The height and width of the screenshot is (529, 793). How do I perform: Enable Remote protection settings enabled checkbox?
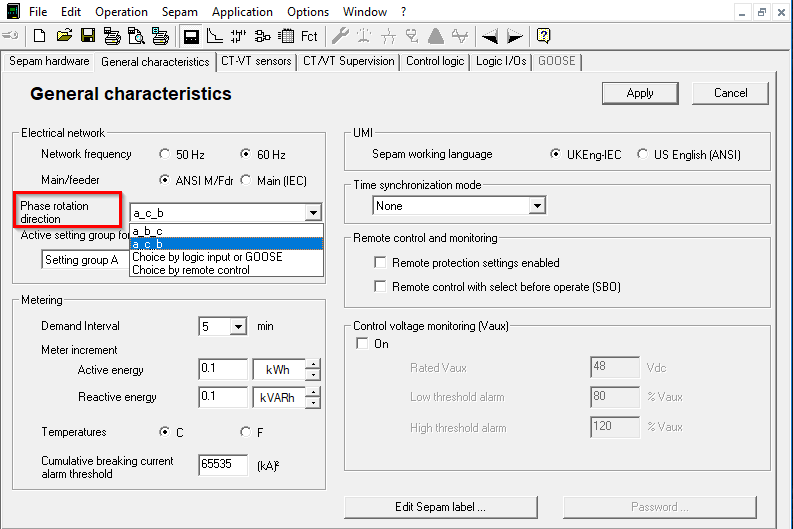point(380,262)
